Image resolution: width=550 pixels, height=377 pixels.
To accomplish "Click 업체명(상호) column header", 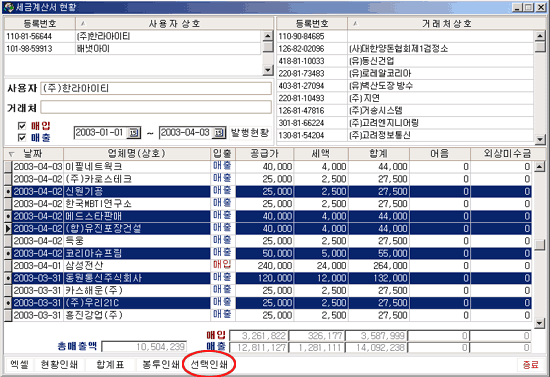I will [137, 154].
